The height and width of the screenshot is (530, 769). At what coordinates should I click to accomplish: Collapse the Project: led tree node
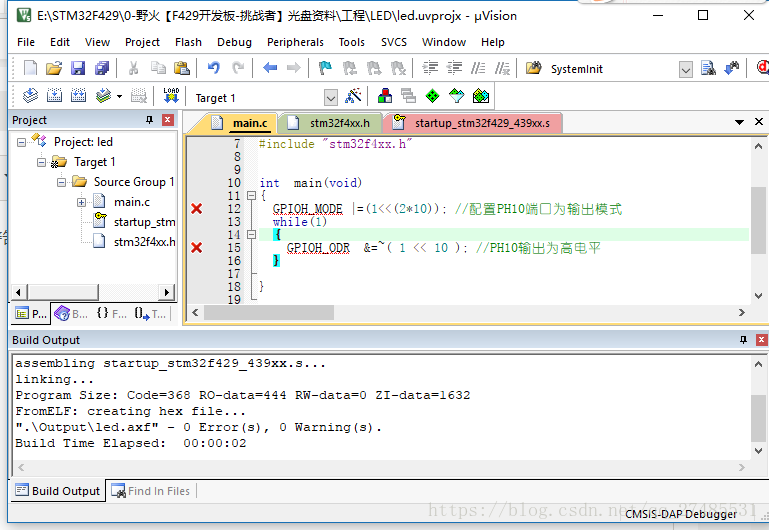pos(21,143)
